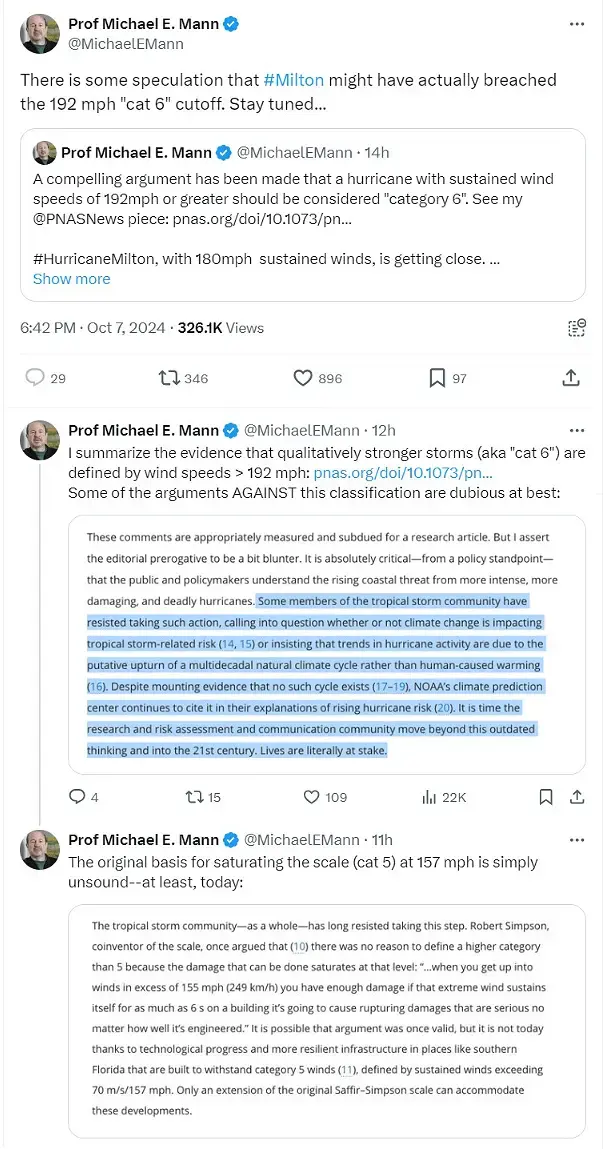The height and width of the screenshot is (1149, 603).
Task: Reply to the 12h tweet with 4 replies
Action: [76, 797]
